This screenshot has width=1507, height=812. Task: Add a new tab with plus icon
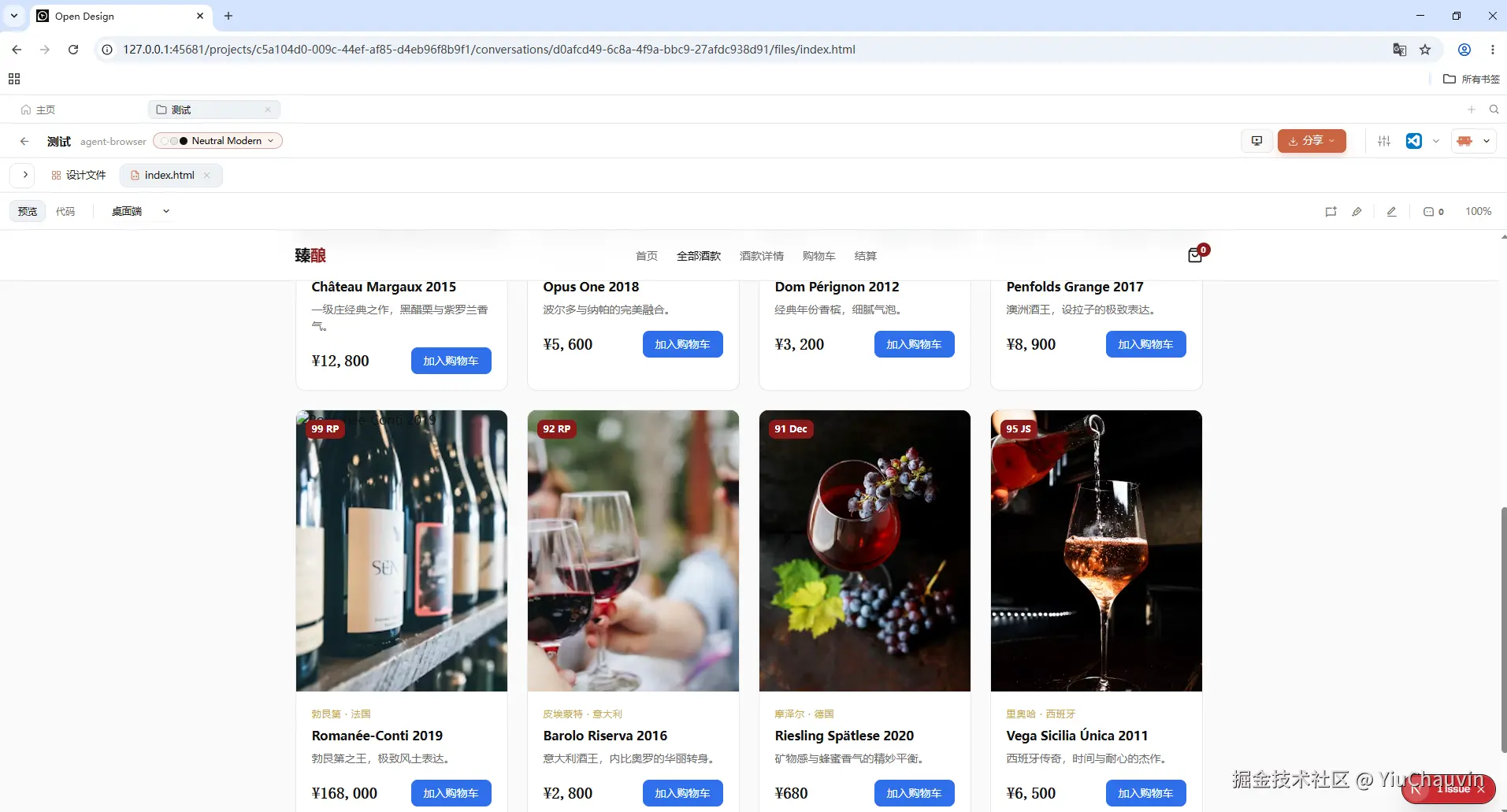pyautogui.click(x=1472, y=109)
